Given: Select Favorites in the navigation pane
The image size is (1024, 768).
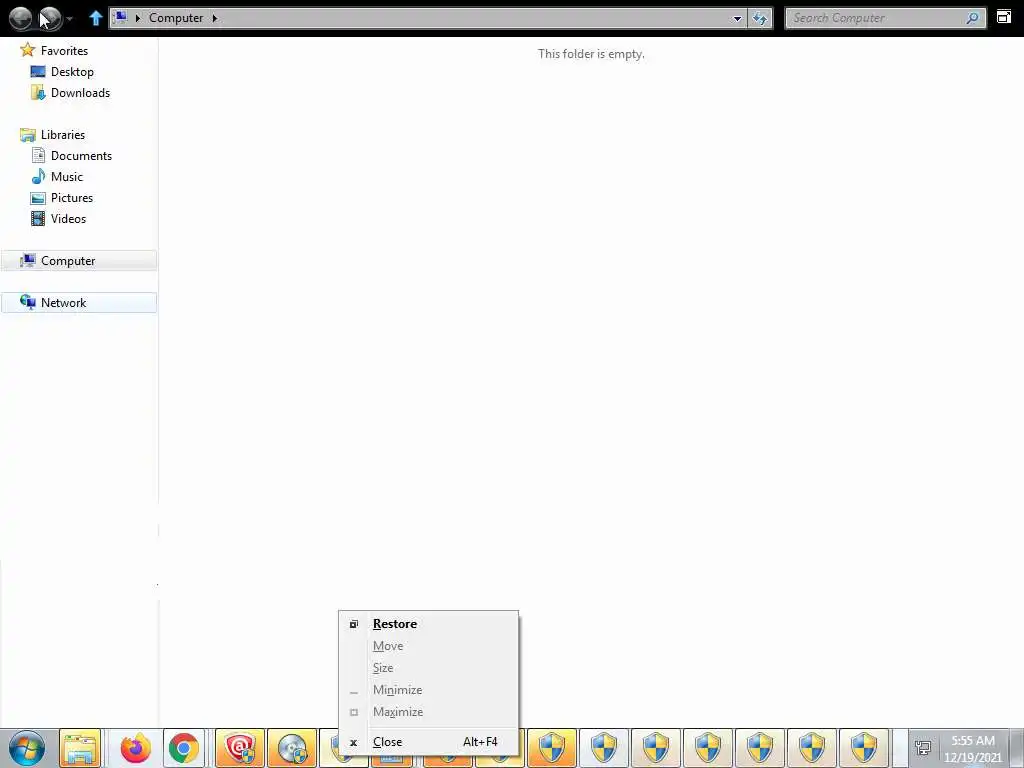Looking at the screenshot, I should (64, 50).
